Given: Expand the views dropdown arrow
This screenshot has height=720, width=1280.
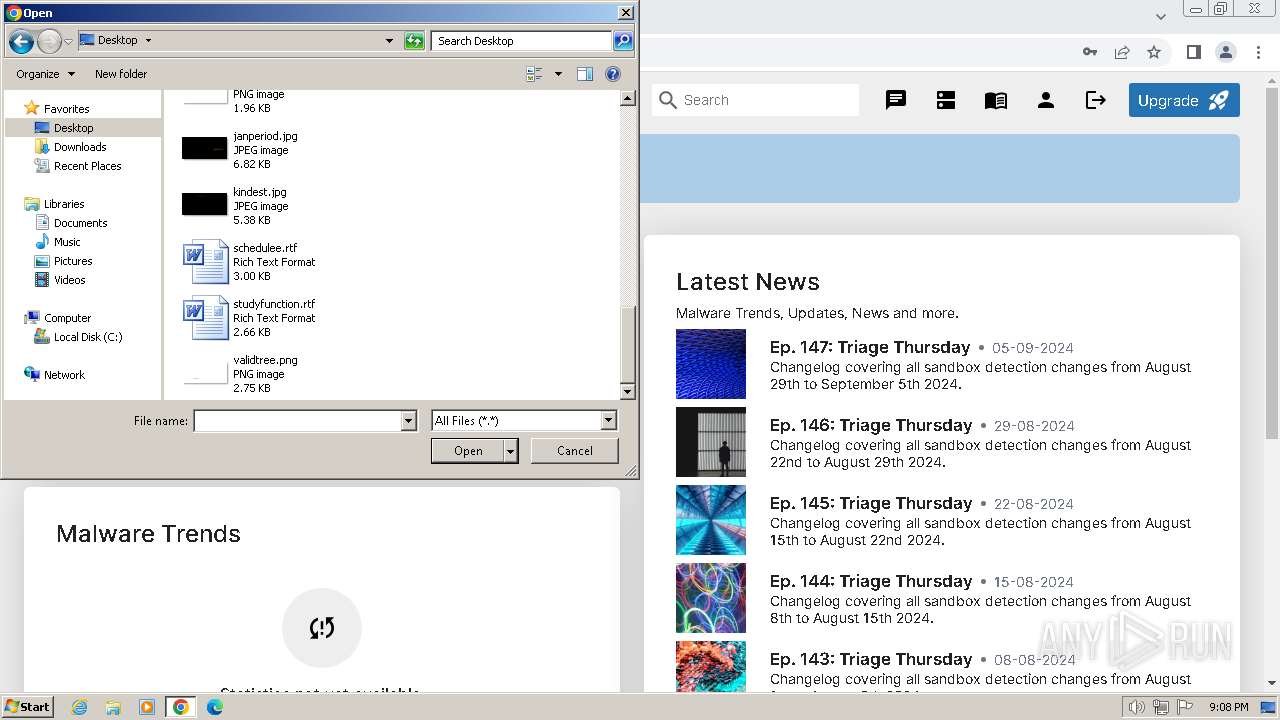Looking at the screenshot, I should tap(558, 74).
